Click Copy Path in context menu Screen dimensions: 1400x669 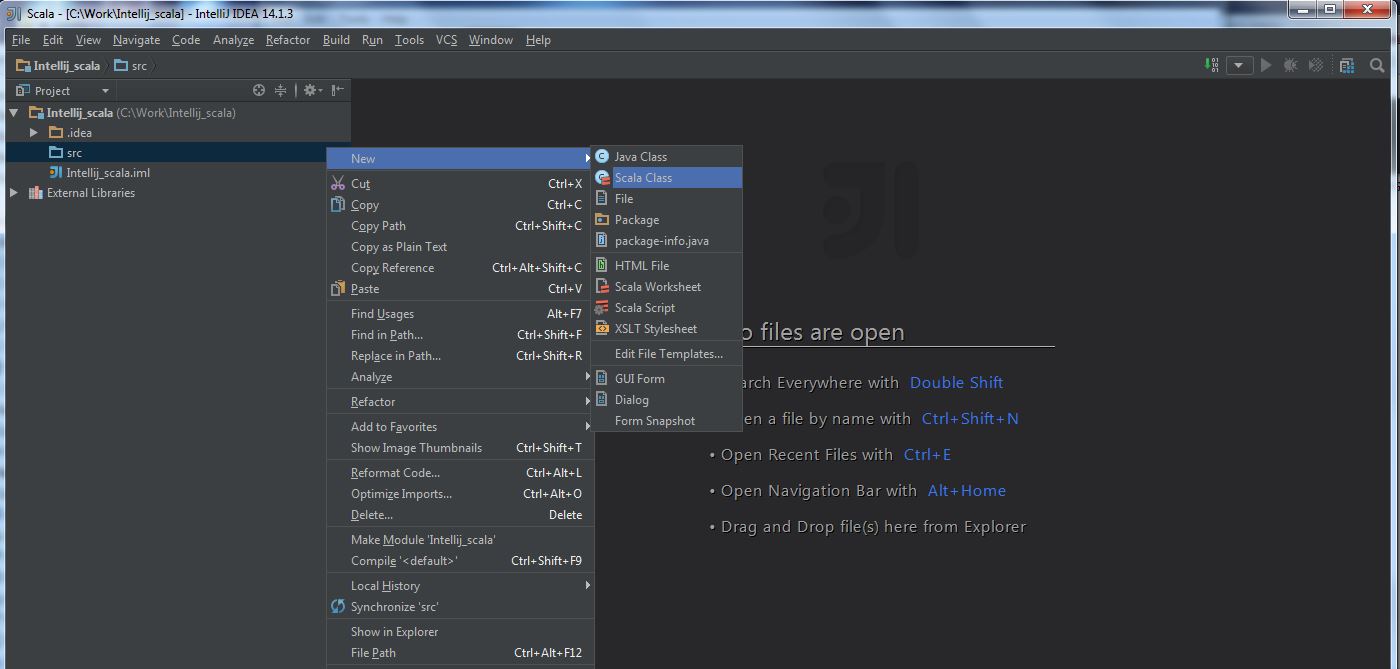[x=460, y=226]
